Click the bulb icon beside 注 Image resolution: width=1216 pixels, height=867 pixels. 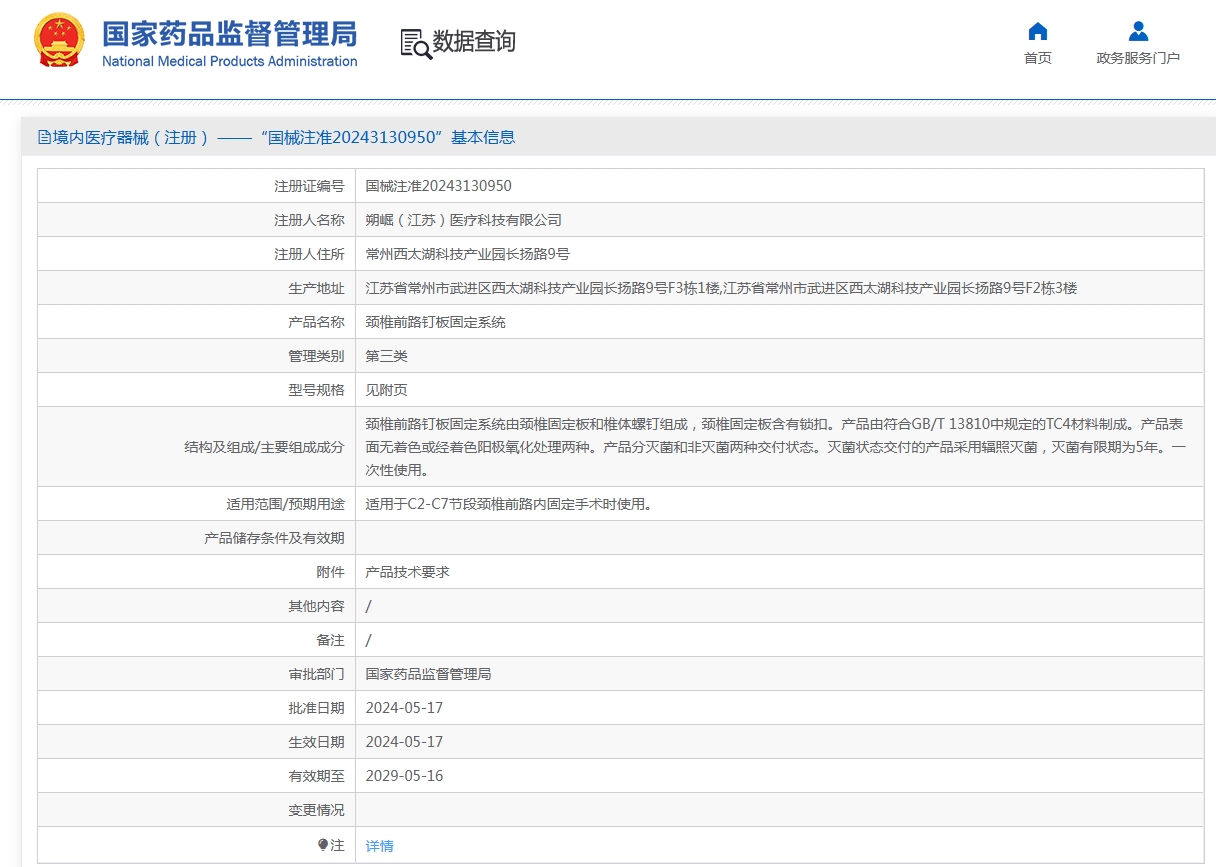tap(323, 845)
